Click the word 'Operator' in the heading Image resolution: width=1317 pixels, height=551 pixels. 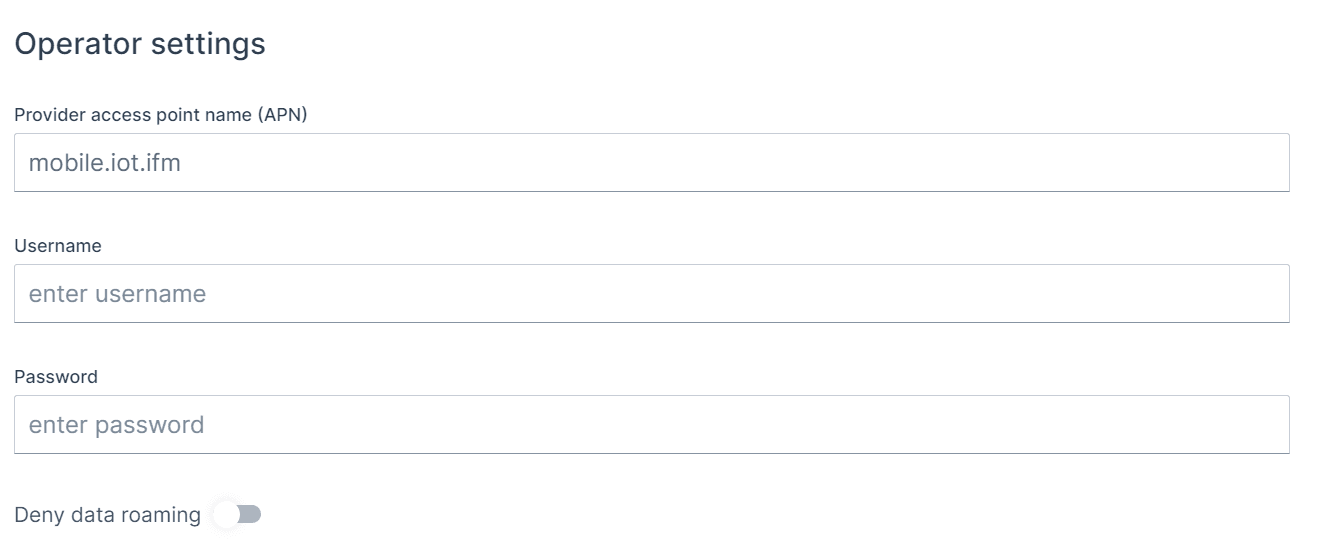(x=77, y=44)
